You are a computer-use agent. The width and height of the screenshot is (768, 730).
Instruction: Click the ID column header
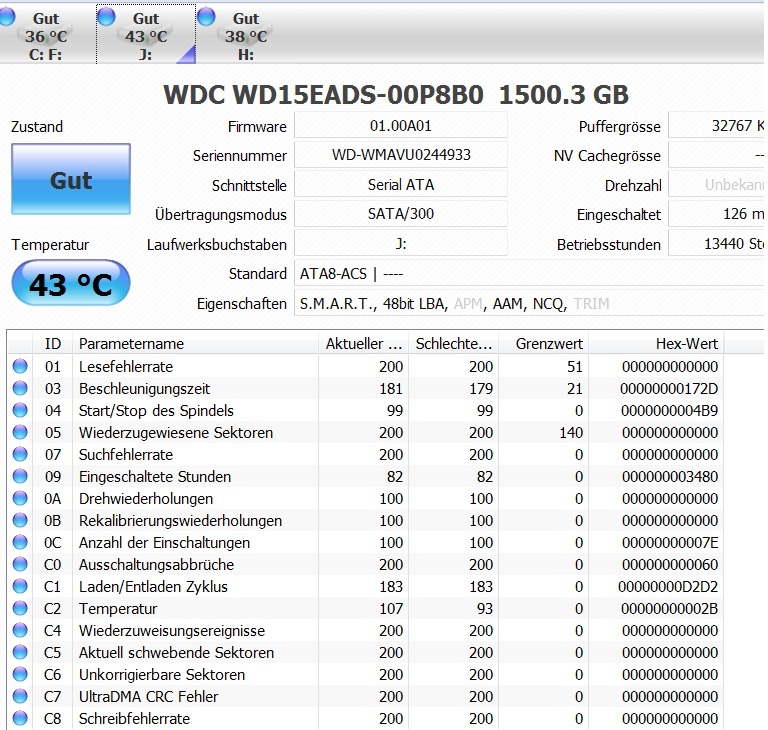pyautogui.click(x=52, y=343)
